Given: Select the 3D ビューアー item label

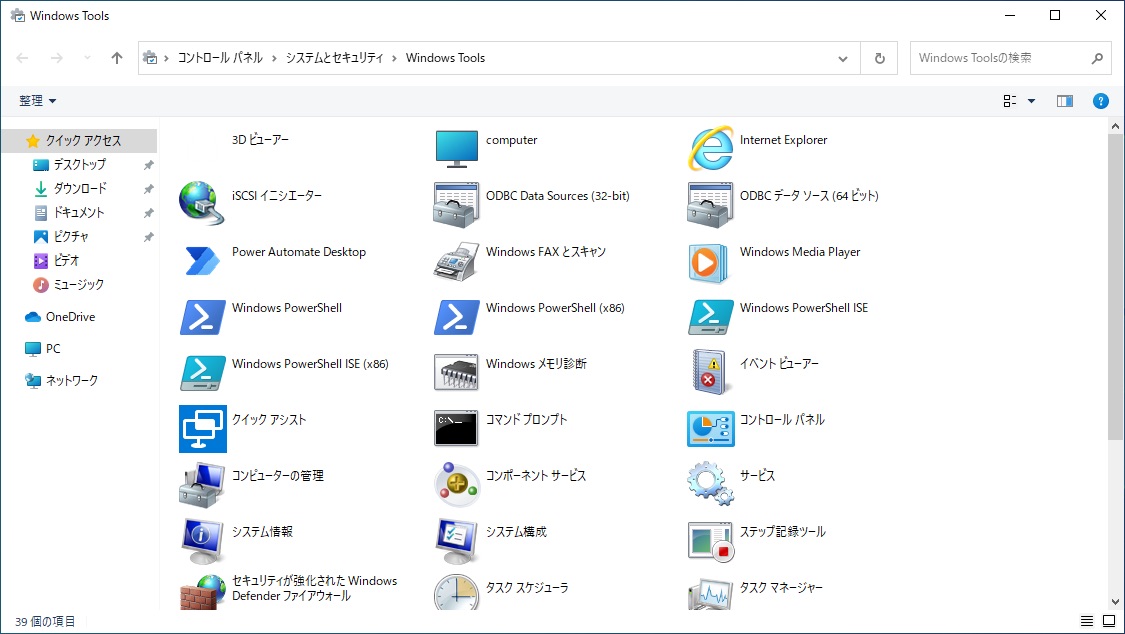Looking at the screenshot, I should pos(260,140).
